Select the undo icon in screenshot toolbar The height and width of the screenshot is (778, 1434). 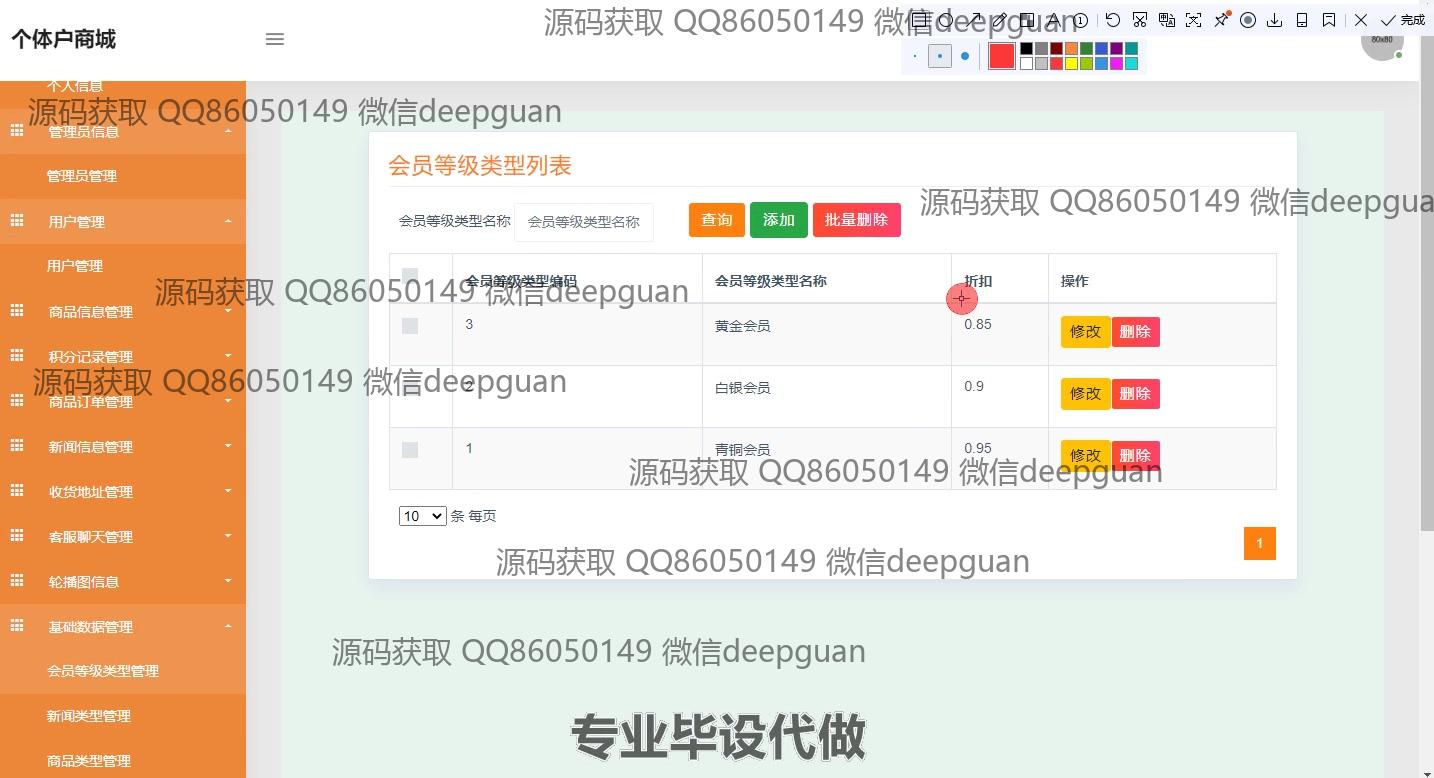pos(1112,20)
